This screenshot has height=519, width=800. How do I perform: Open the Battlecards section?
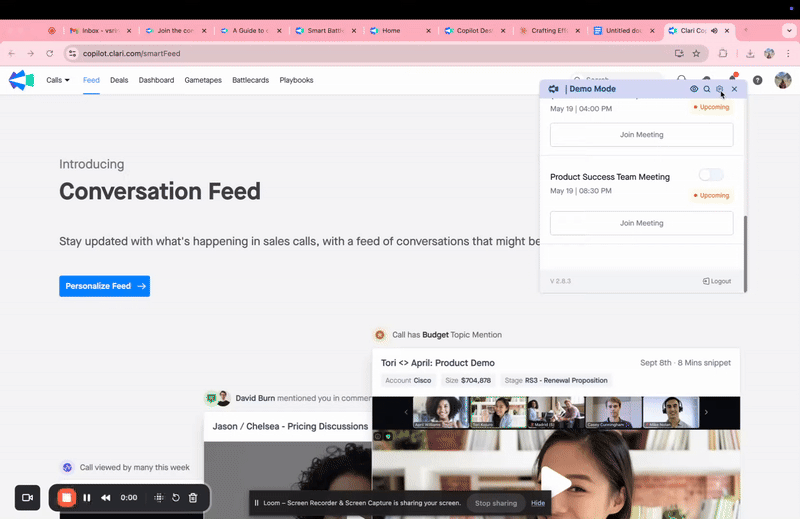tap(251, 80)
